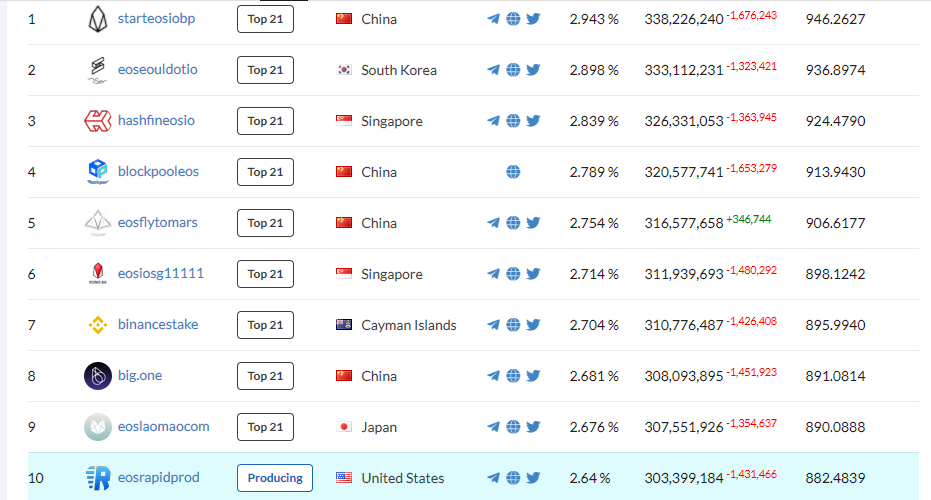Select rewards value 946.2627
This screenshot has width=931, height=500.
pos(835,20)
